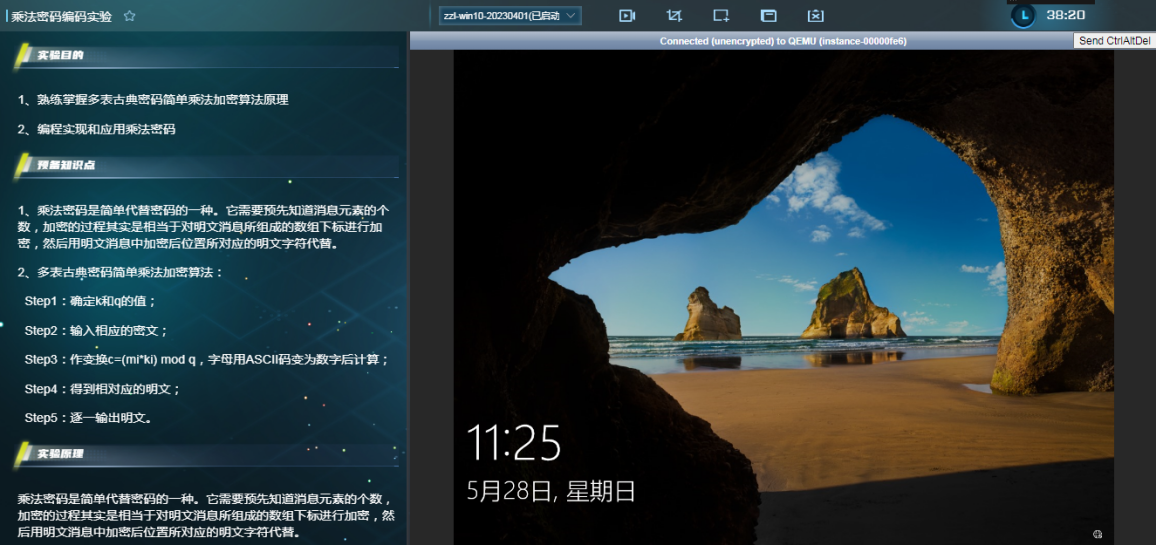
Task: Click the screenshot crop icon in toolbar
Action: coord(674,16)
